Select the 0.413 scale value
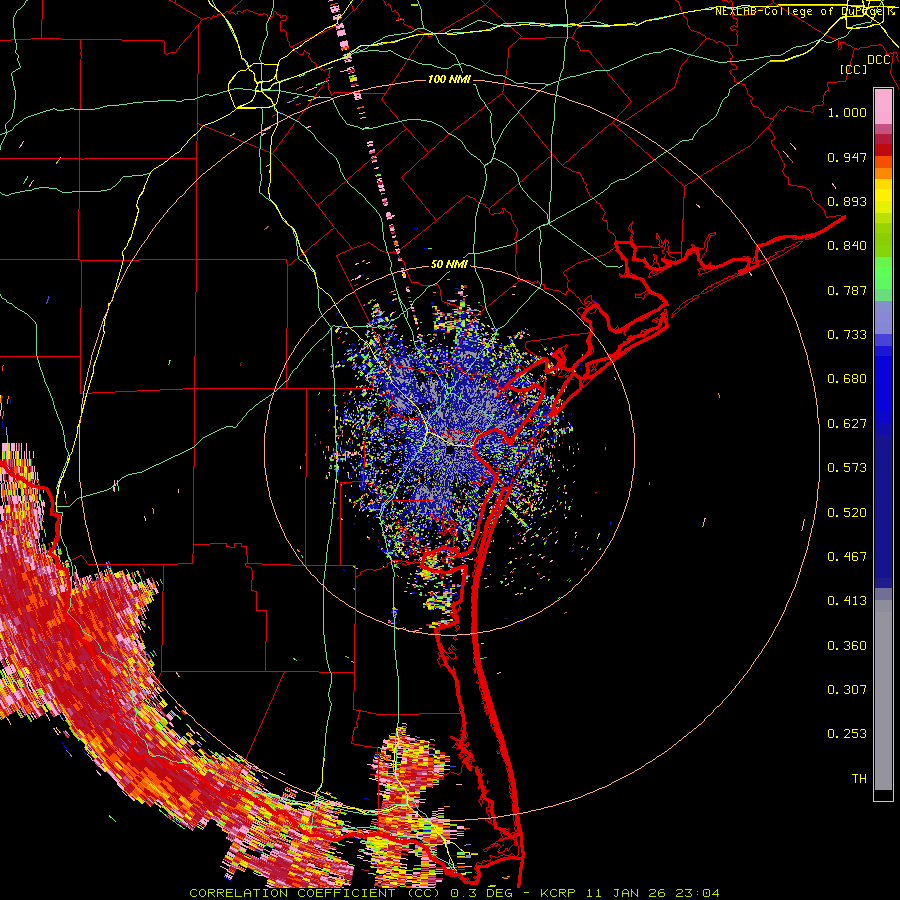This screenshot has height=900, width=900. (847, 601)
